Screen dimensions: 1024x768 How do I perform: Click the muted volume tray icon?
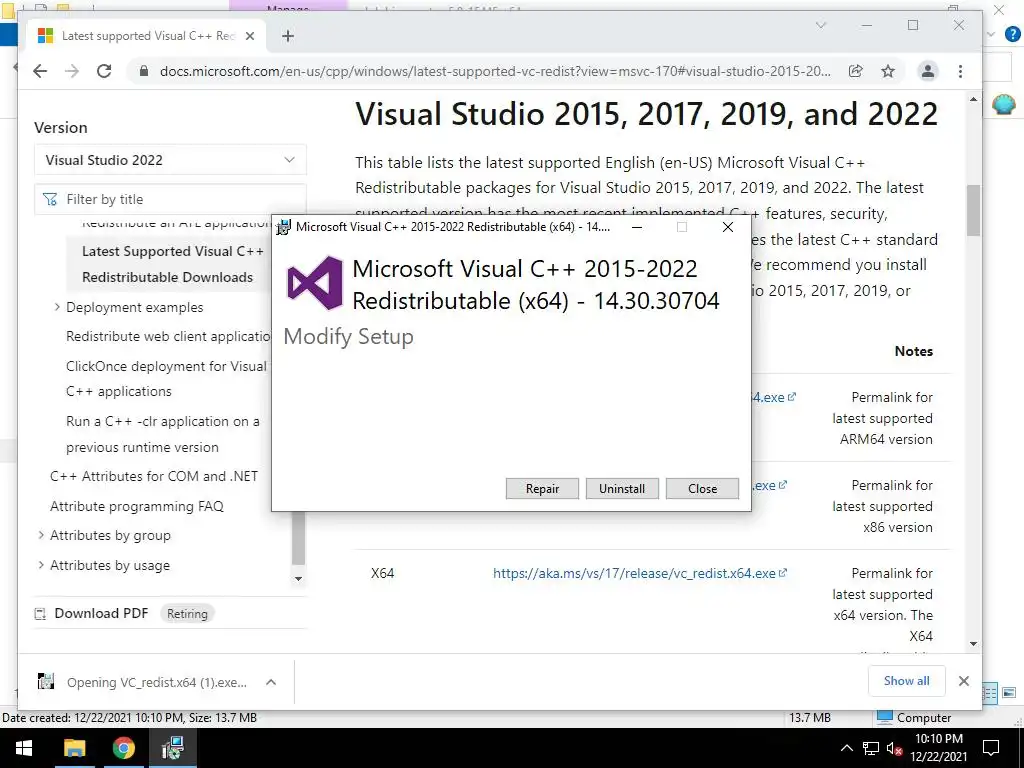coord(894,748)
